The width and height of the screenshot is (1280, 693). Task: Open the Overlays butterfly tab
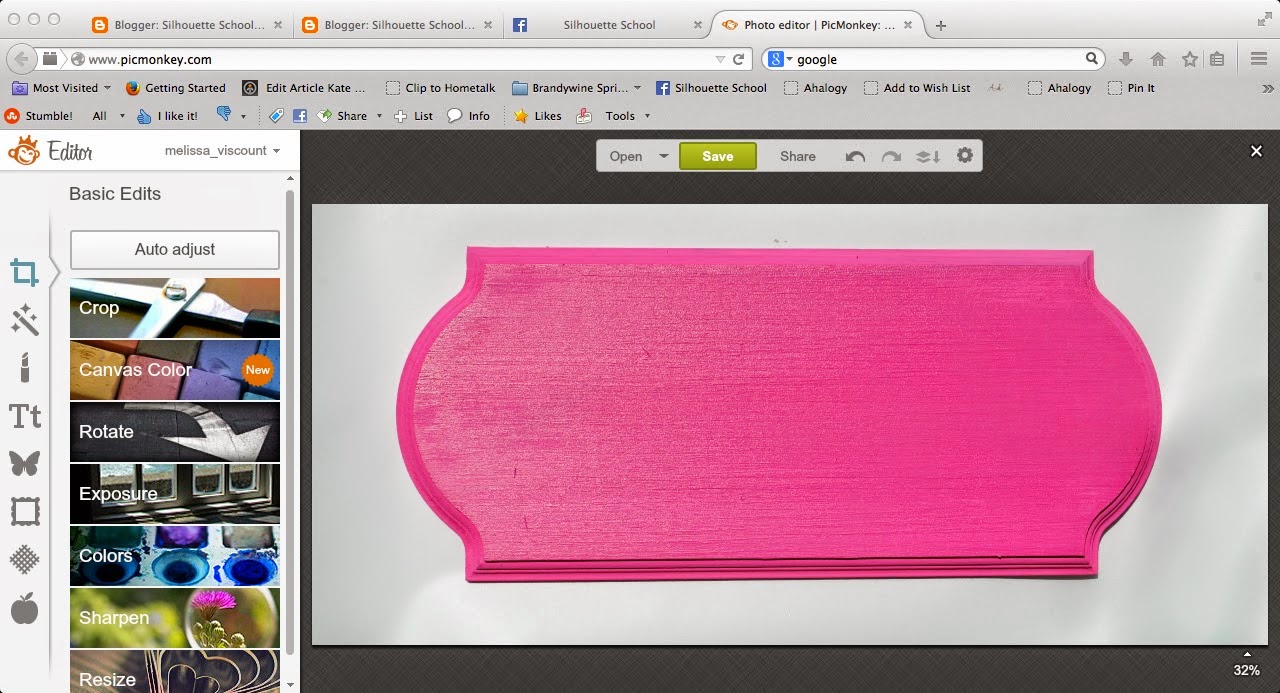(x=24, y=464)
